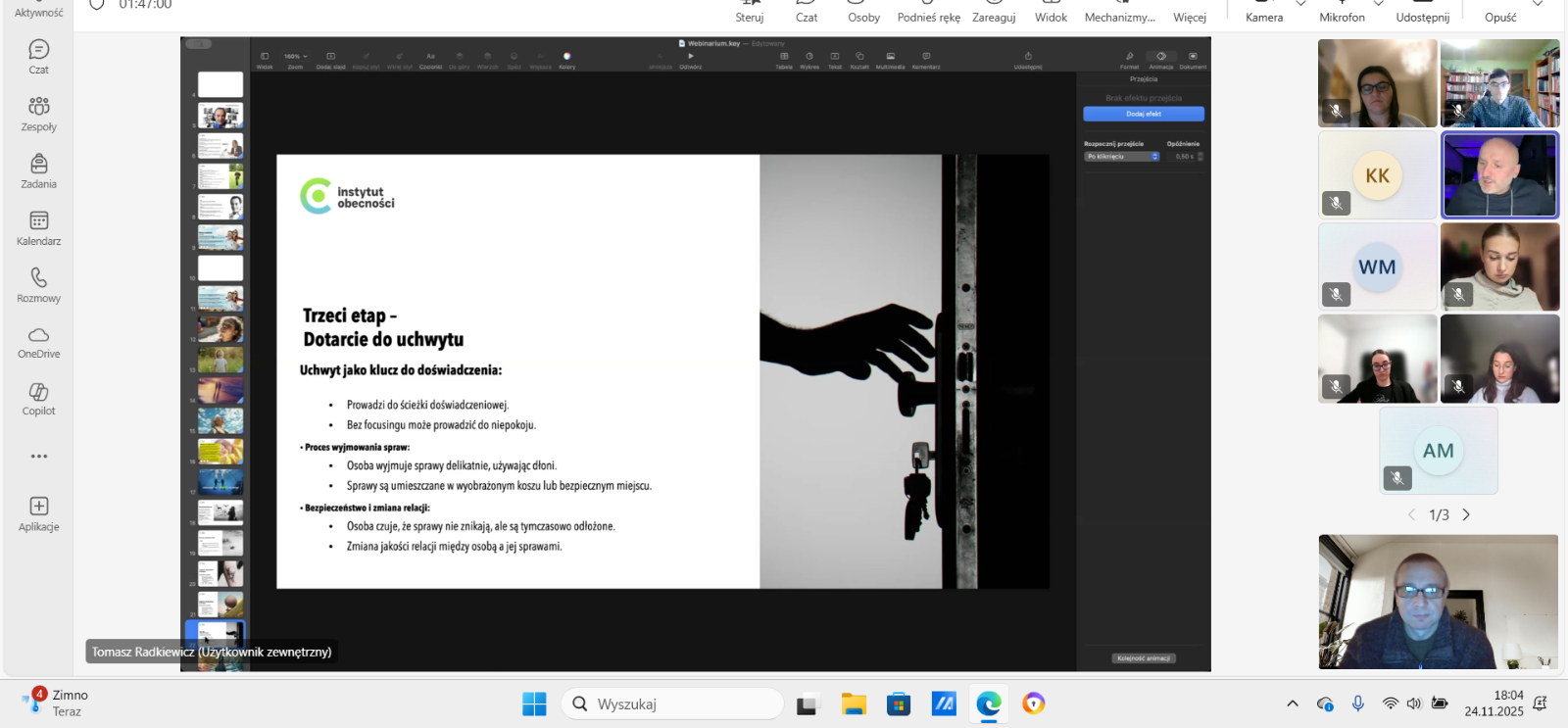Click the Opuść button to leave
The width and height of the screenshot is (1568, 728).
(x=1499, y=11)
